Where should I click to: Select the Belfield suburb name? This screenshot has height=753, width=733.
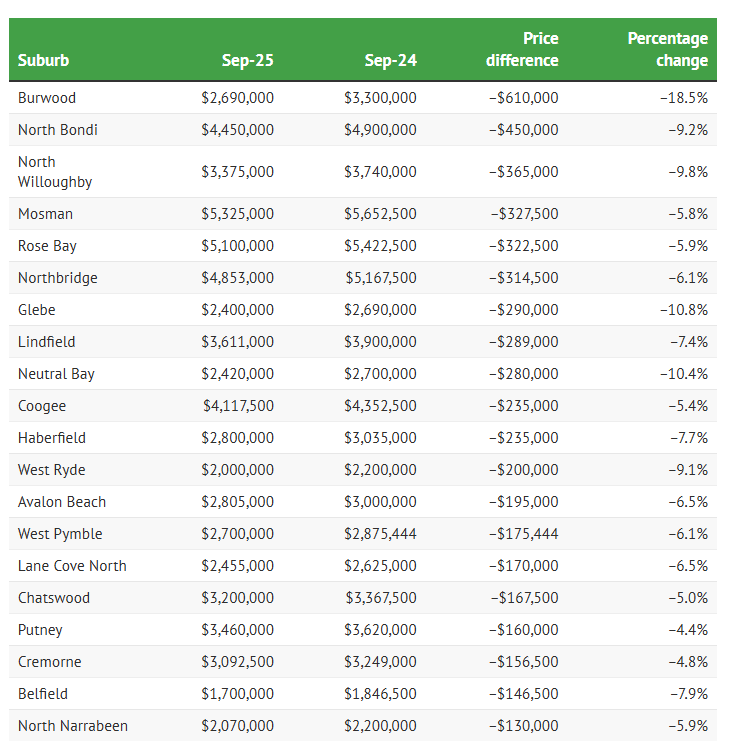pyautogui.click(x=43, y=694)
